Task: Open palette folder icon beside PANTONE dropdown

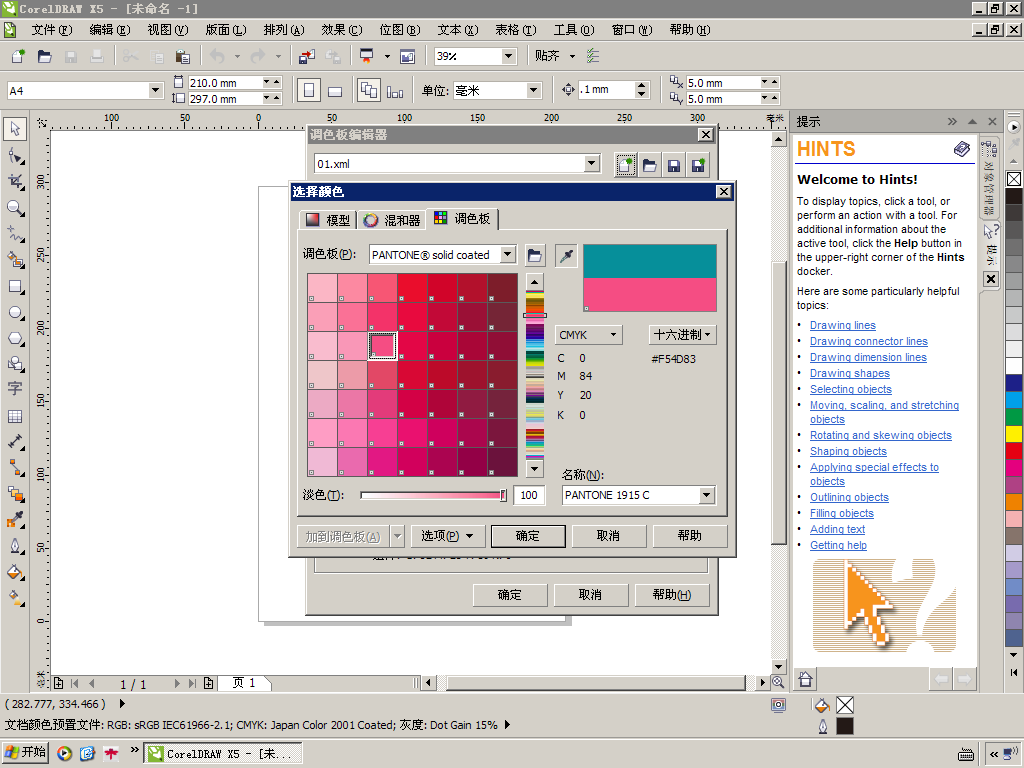Action: coord(535,255)
